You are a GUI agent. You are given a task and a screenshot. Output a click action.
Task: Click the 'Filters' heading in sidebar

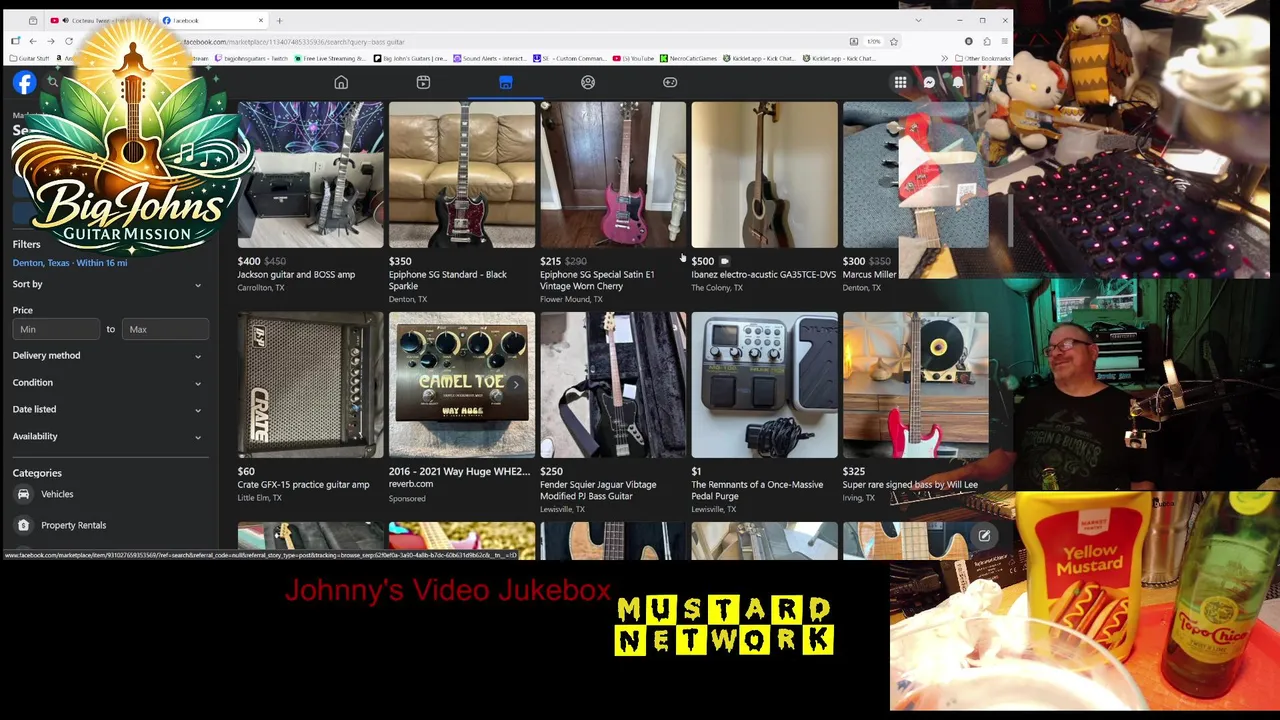tap(27, 245)
